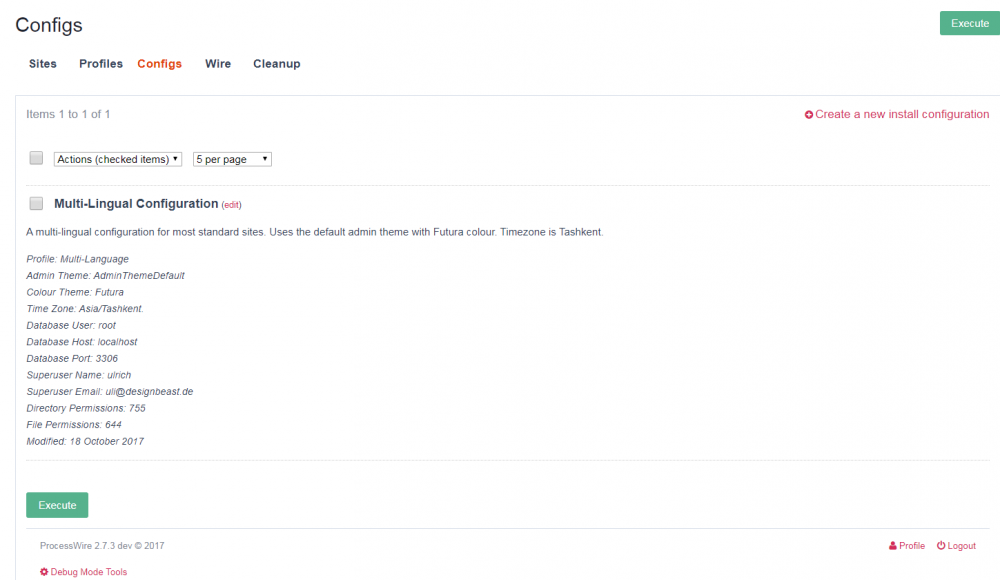
Task: Switch to the Profiles tab
Action: click(100, 63)
